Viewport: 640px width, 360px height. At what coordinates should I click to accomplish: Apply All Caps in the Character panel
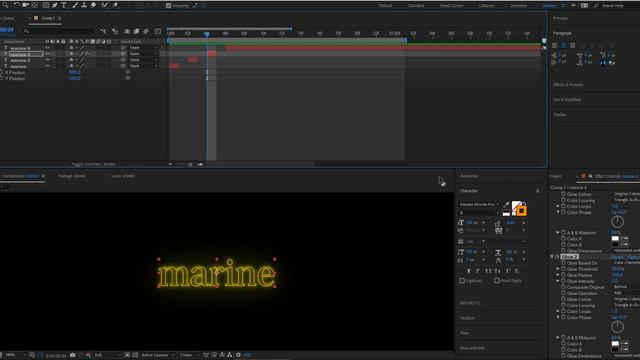pyautogui.click(x=488, y=271)
